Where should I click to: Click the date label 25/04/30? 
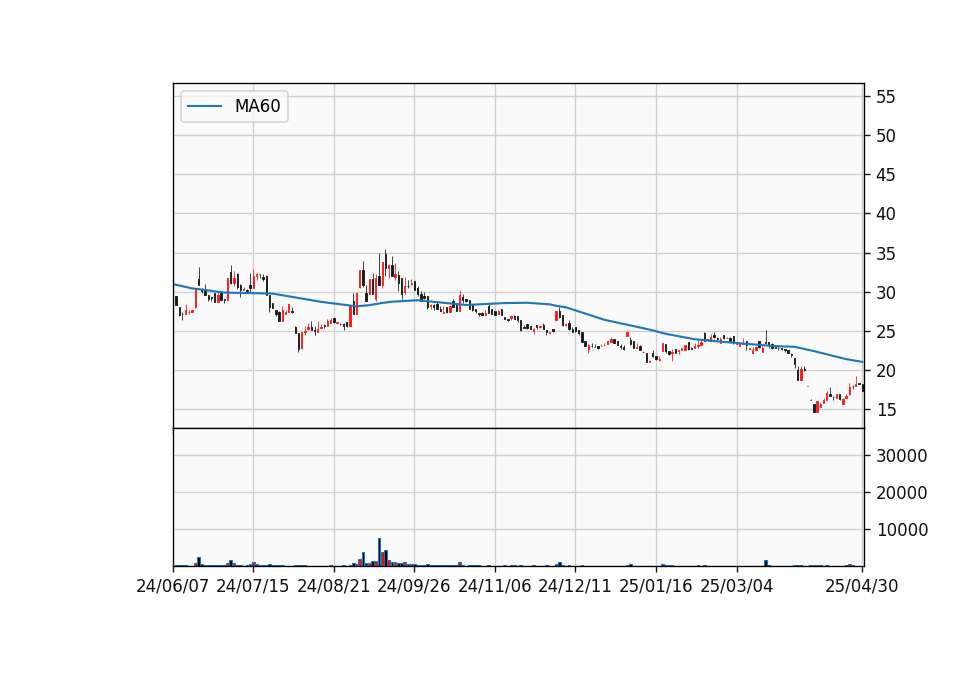(862, 587)
